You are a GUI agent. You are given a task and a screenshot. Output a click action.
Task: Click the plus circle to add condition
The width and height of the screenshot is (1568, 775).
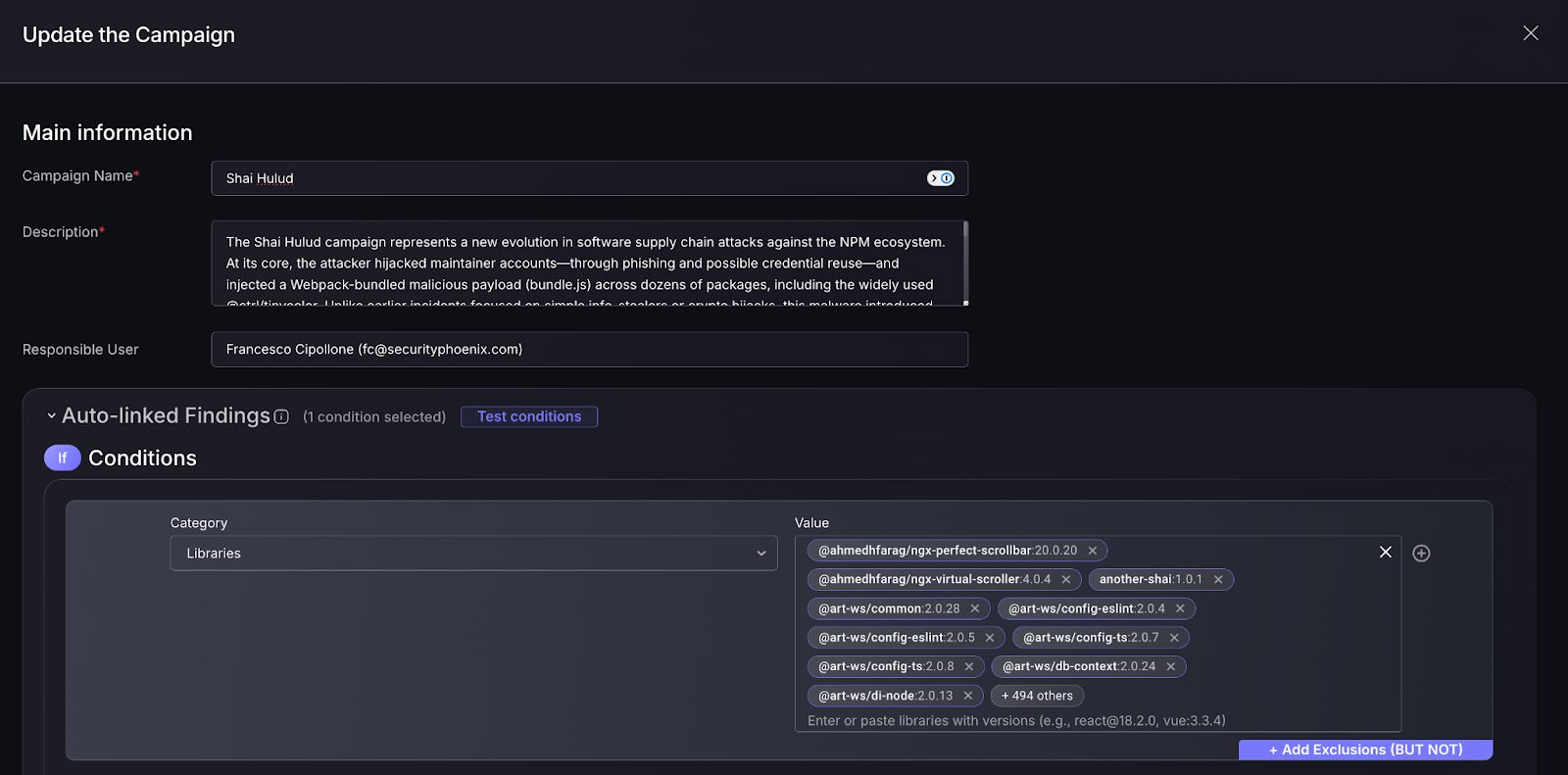1421,554
